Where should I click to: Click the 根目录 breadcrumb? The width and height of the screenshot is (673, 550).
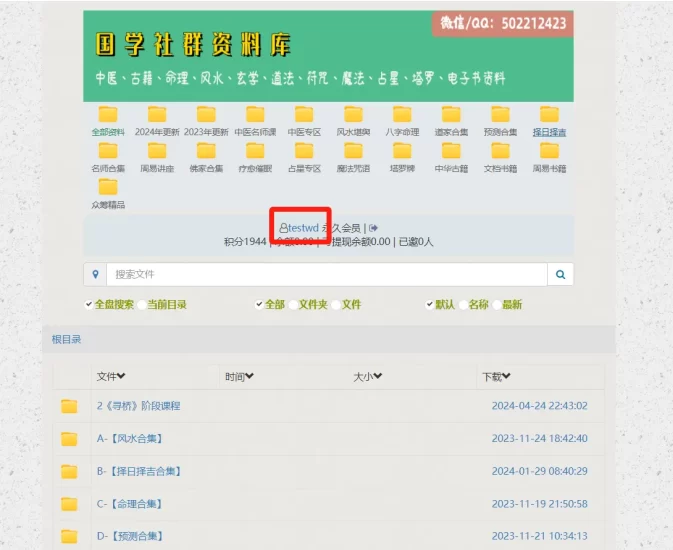[x=66, y=340]
